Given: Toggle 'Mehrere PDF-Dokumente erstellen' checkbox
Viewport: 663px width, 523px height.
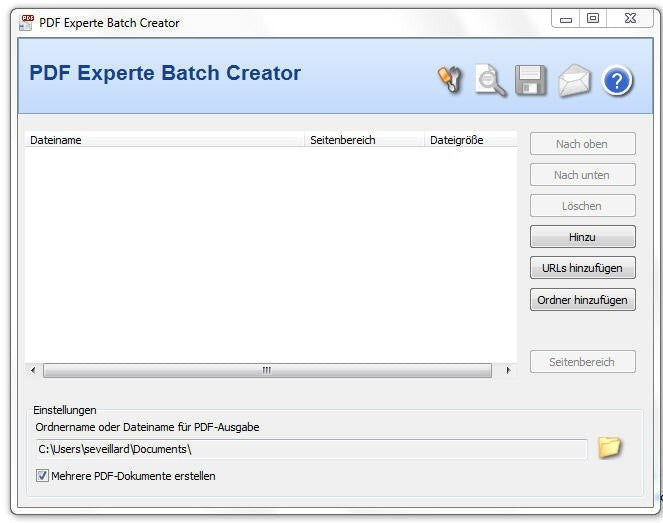Looking at the screenshot, I should pos(42,476).
